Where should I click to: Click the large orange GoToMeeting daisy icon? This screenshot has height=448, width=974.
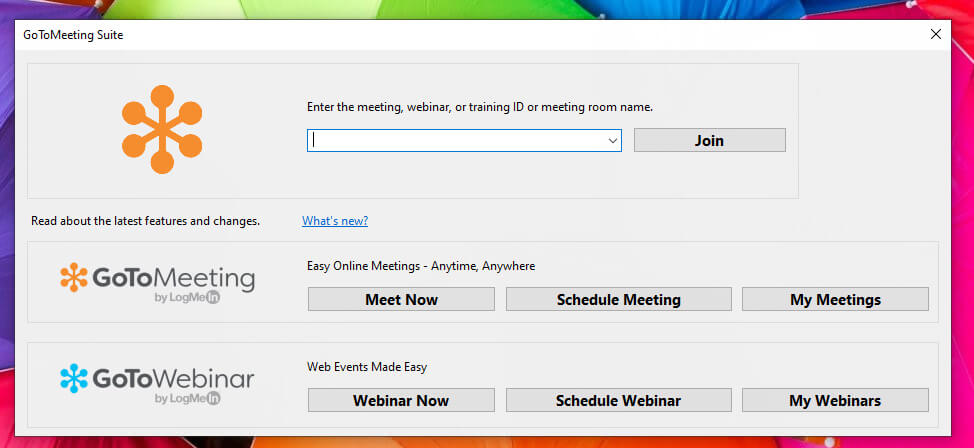pyautogui.click(x=161, y=130)
